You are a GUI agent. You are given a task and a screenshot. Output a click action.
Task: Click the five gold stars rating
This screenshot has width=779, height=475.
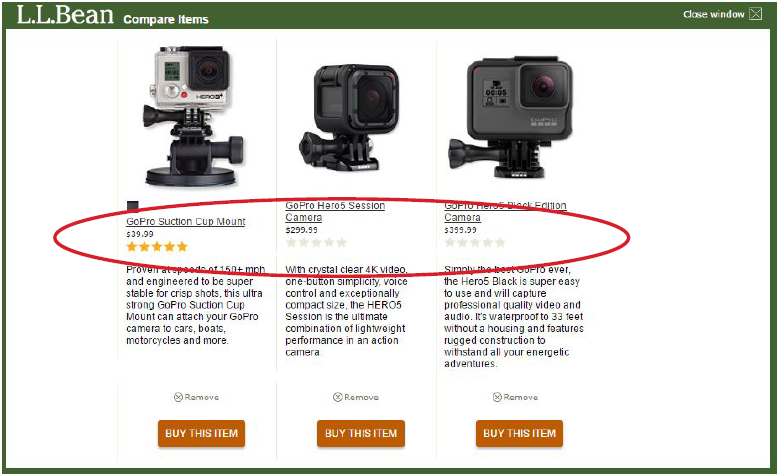(157, 246)
